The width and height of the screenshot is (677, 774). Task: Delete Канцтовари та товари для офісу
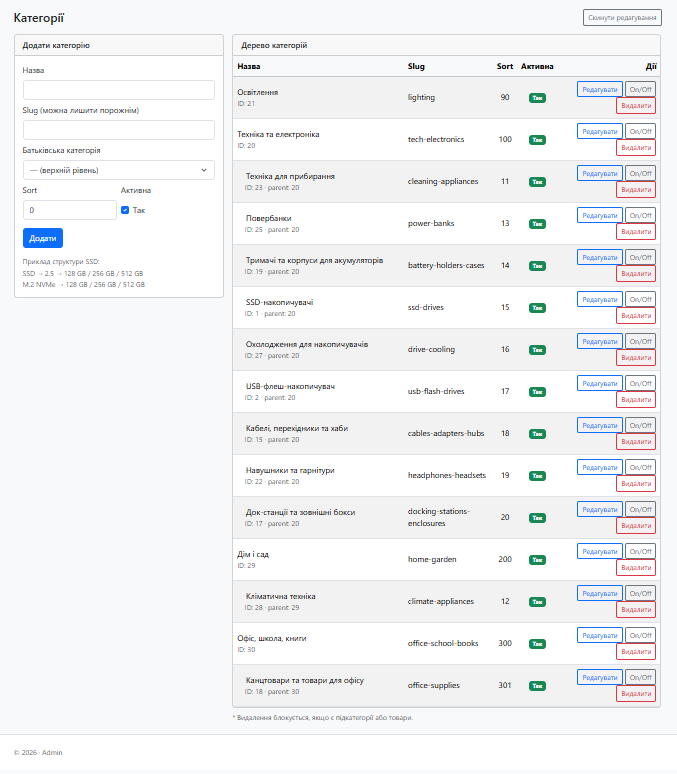tap(636, 693)
